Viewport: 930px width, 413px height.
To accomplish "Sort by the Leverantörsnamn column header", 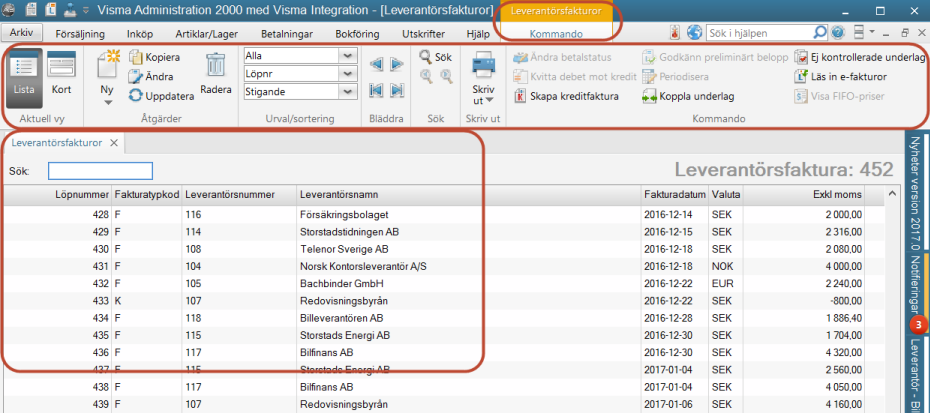I will pyautogui.click(x=469, y=195).
